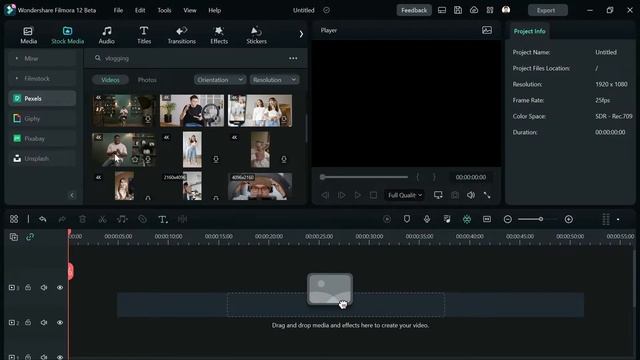Viewport: 640px width, 360px height.
Task: Toggle the timeline link icon
Action: pos(30,237)
